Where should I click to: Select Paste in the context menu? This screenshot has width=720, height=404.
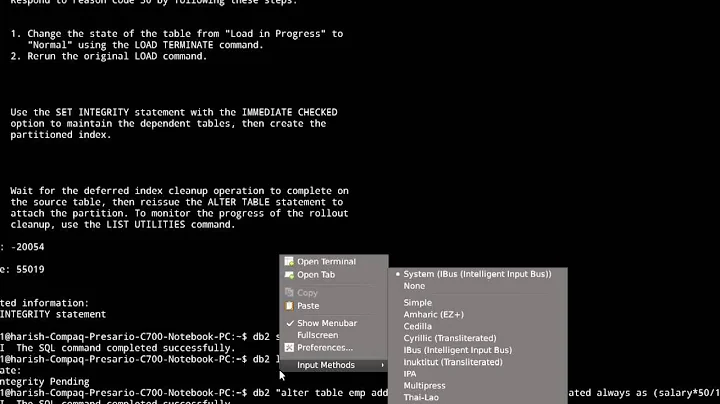click(334, 306)
